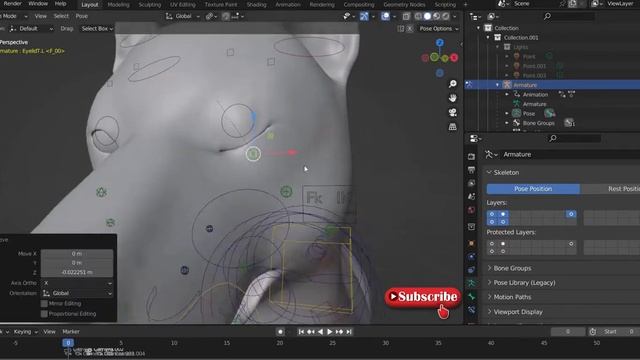
Task: Enable the Mirror Editing checkbox
Action: click(x=44, y=304)
